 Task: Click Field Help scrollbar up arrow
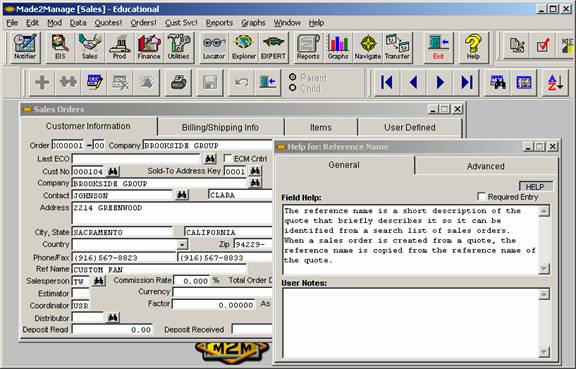544,211
